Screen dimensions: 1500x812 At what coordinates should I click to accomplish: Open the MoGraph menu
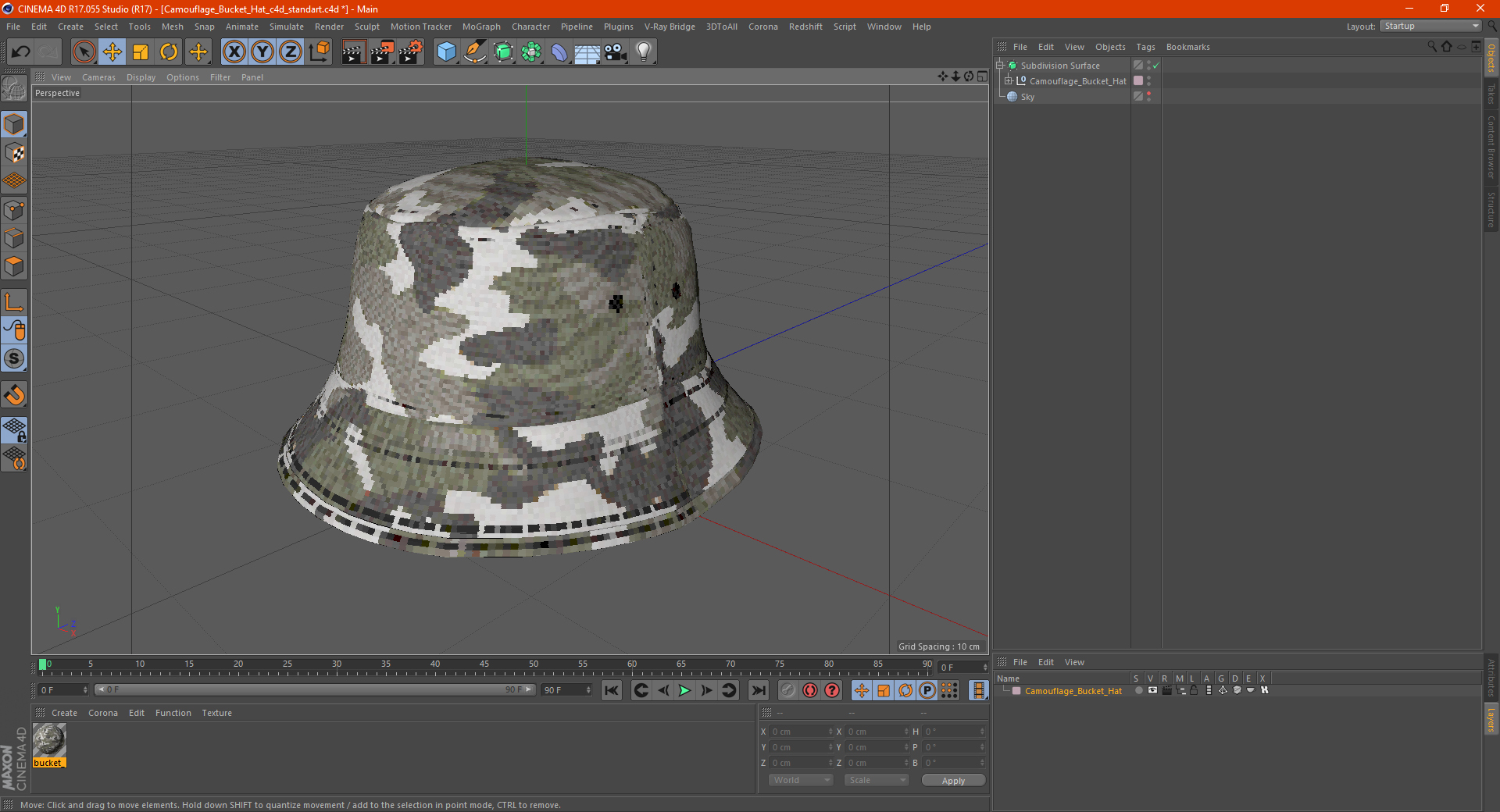click(x=481, y=27)
